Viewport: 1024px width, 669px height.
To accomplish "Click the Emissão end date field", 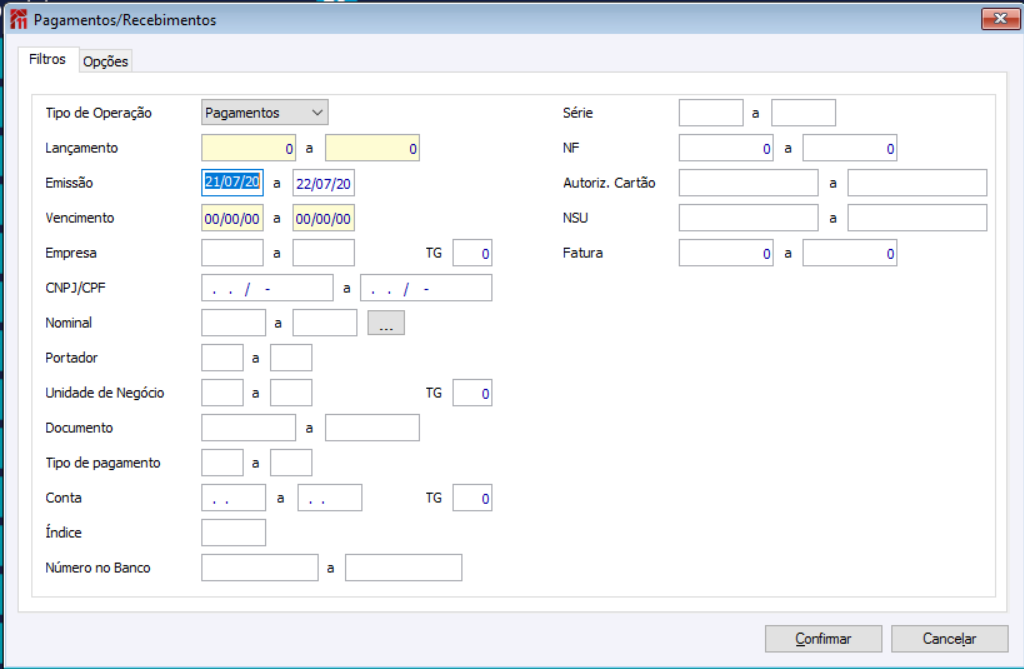I will coord(323,184).
